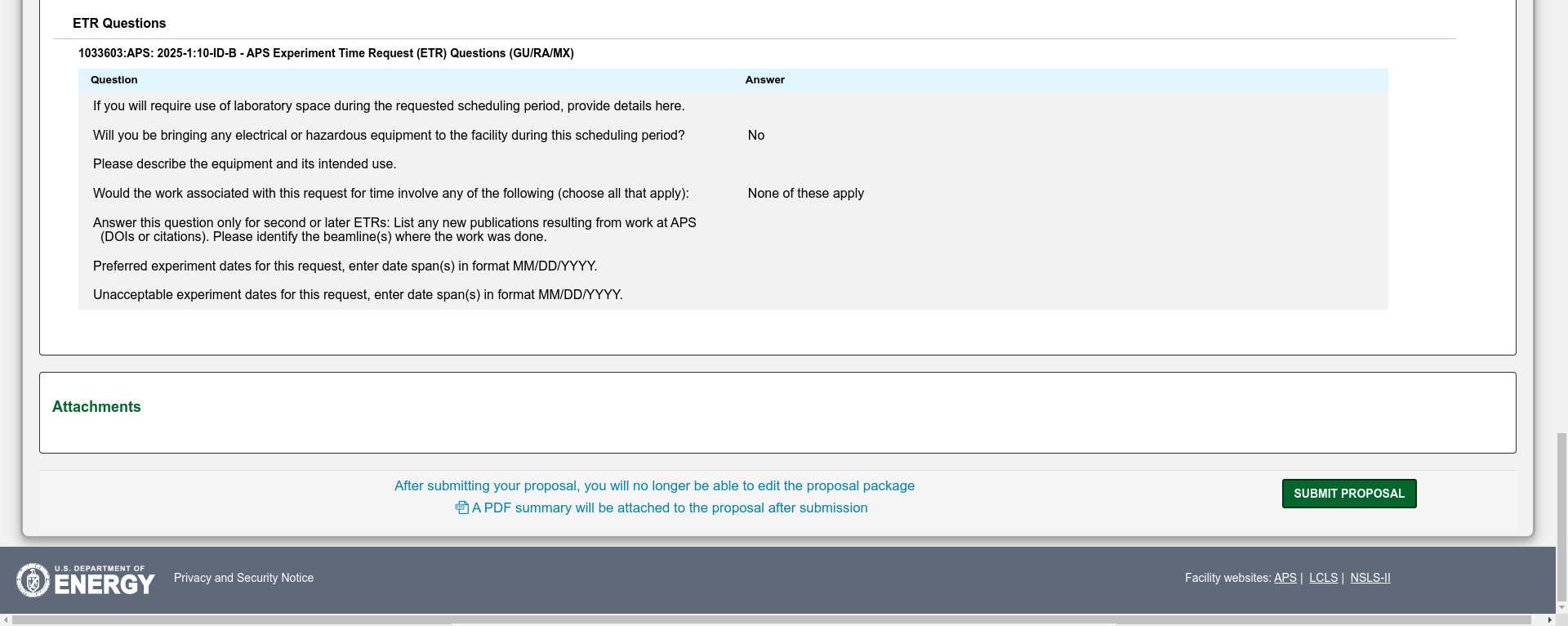This screenshot has width=1568, height=626.
Task: Click the vertical scrollbar down arrow
Action: [1561, 607]
